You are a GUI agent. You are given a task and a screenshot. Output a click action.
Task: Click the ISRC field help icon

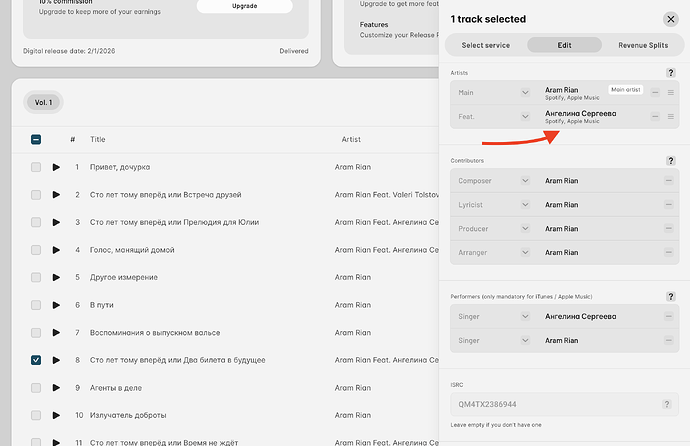coord(666,404)
